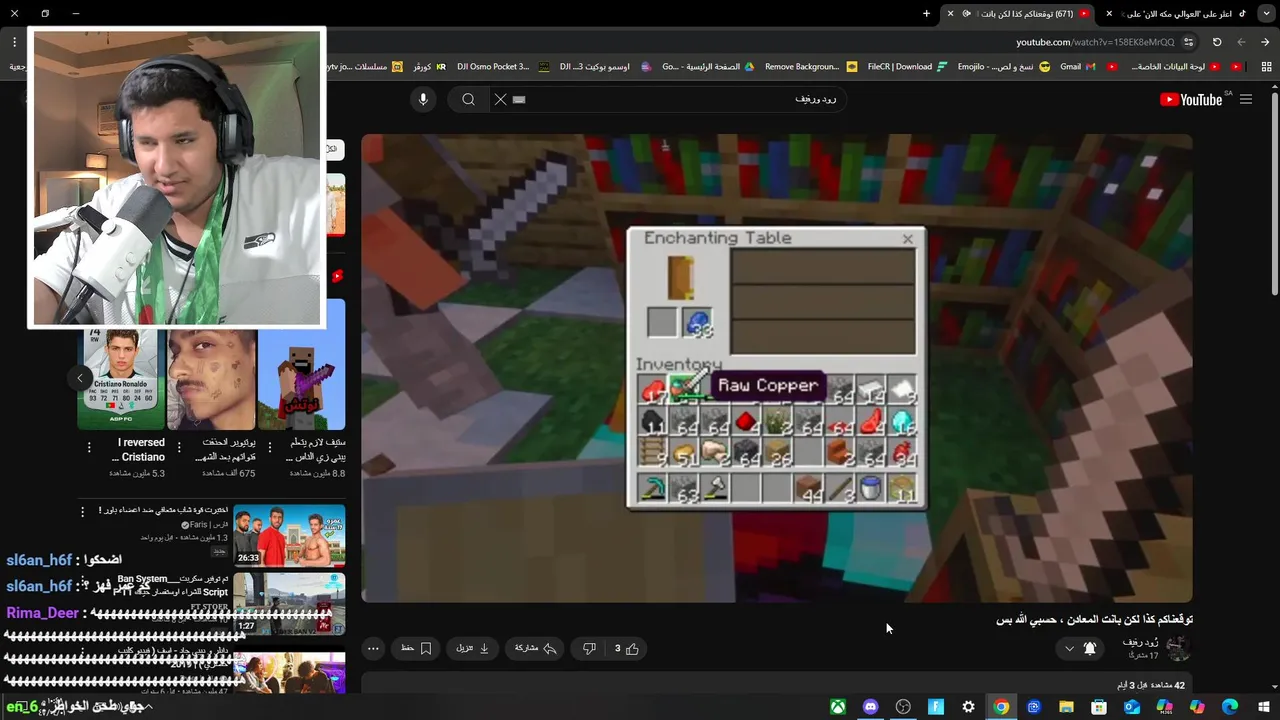Open the KR كورقر bookmark
The width and height of the screenshot is (1280, 720).
[429, 67]
